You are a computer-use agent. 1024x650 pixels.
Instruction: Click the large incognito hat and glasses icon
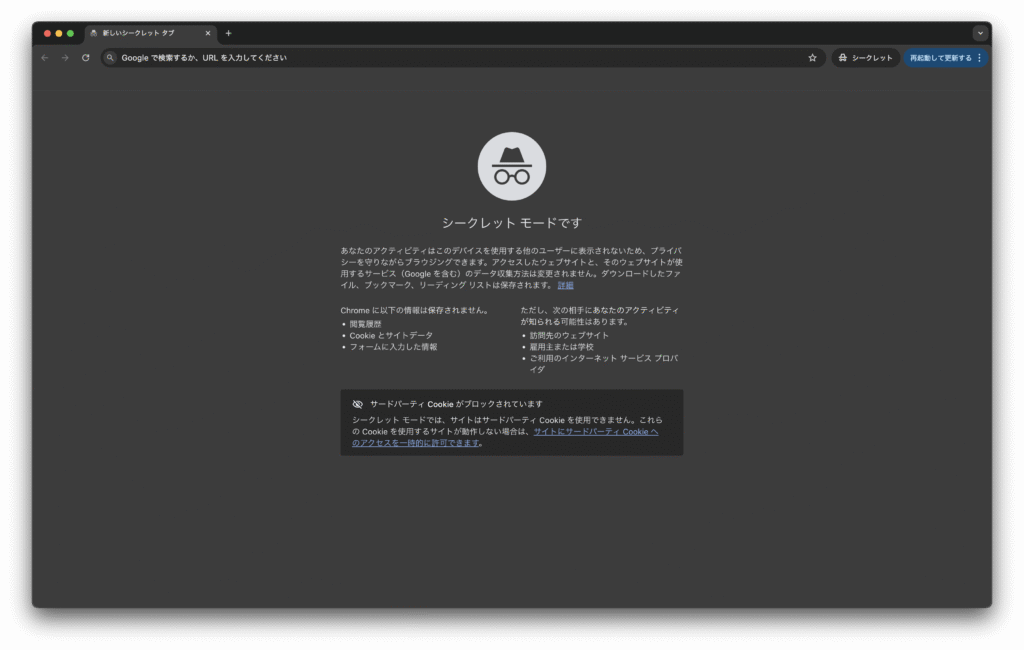[x=512, y=167]
